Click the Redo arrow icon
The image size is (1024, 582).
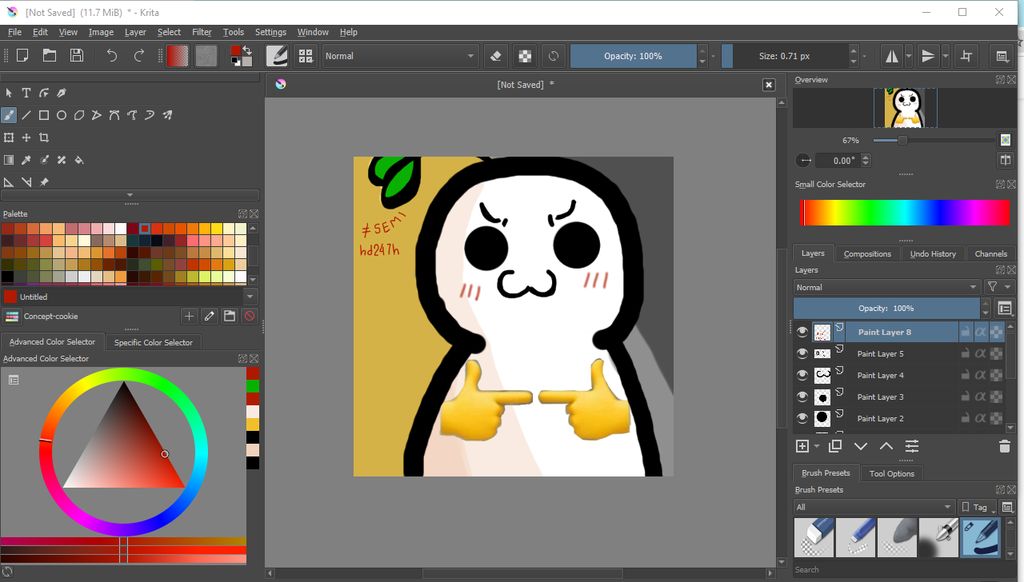point(139,56)
